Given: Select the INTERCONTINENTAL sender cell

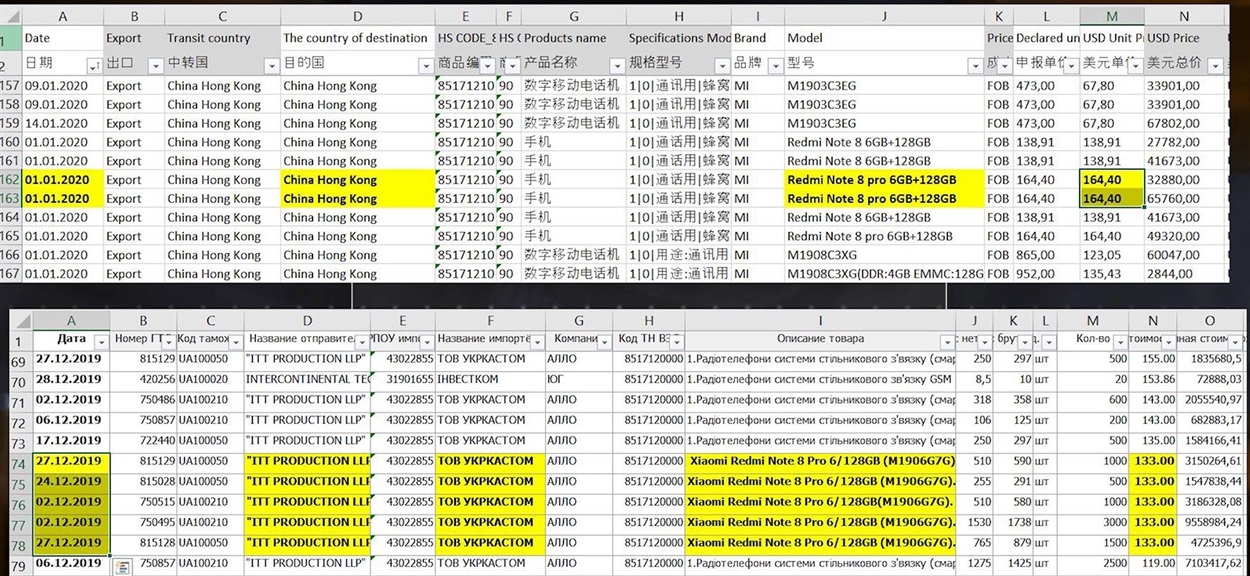Looking at the screenshot, I should (x=307, y=379).
